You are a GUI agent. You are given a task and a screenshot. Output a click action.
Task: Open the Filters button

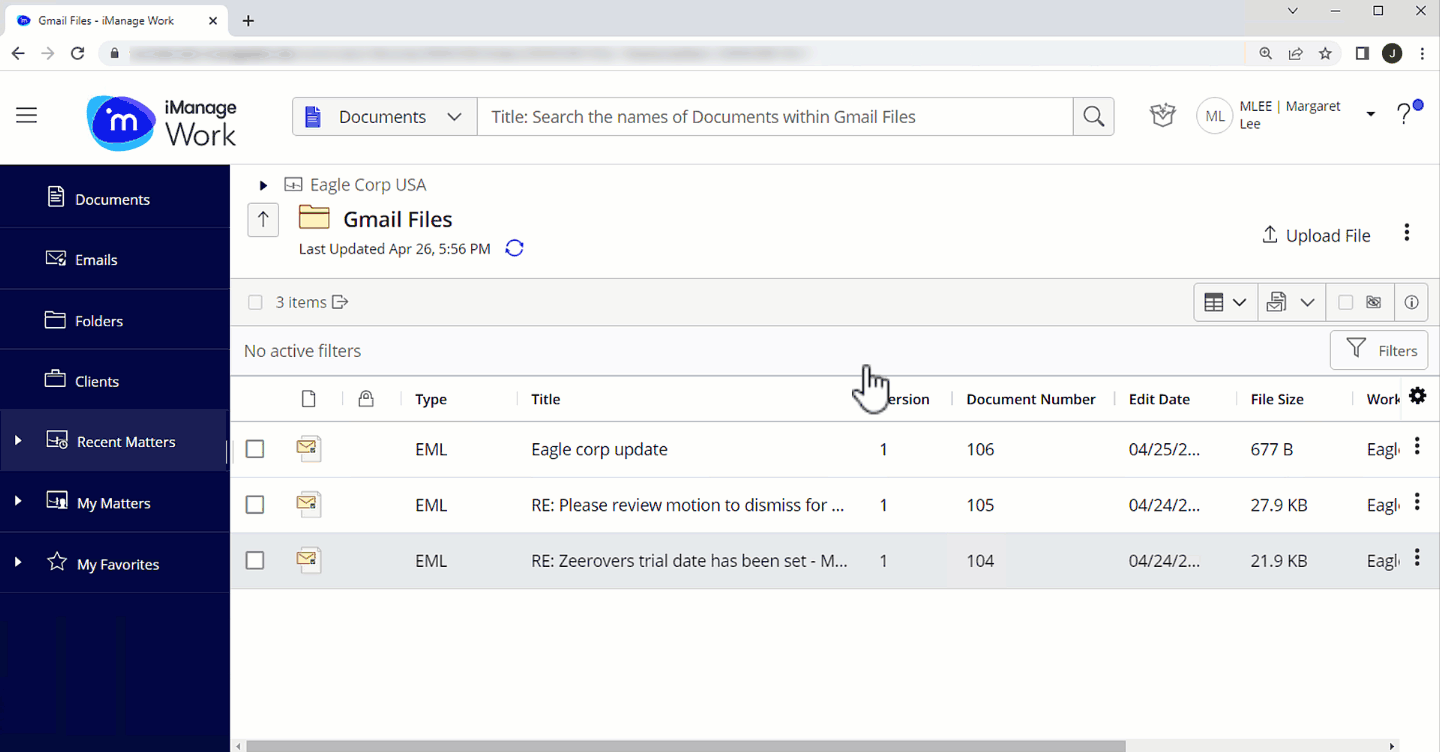1379,351
